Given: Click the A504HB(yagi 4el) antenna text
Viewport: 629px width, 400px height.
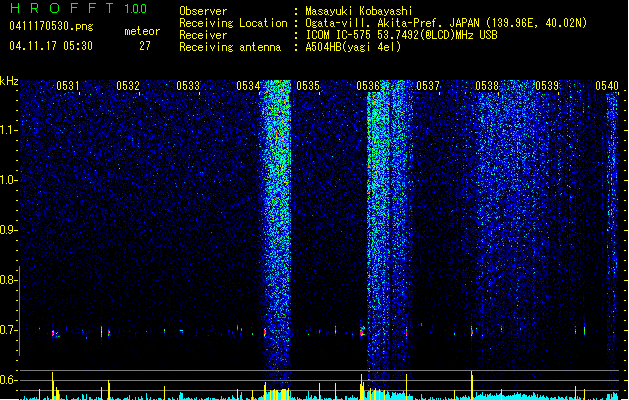Looking at the screenshot, I should point(353,47).
